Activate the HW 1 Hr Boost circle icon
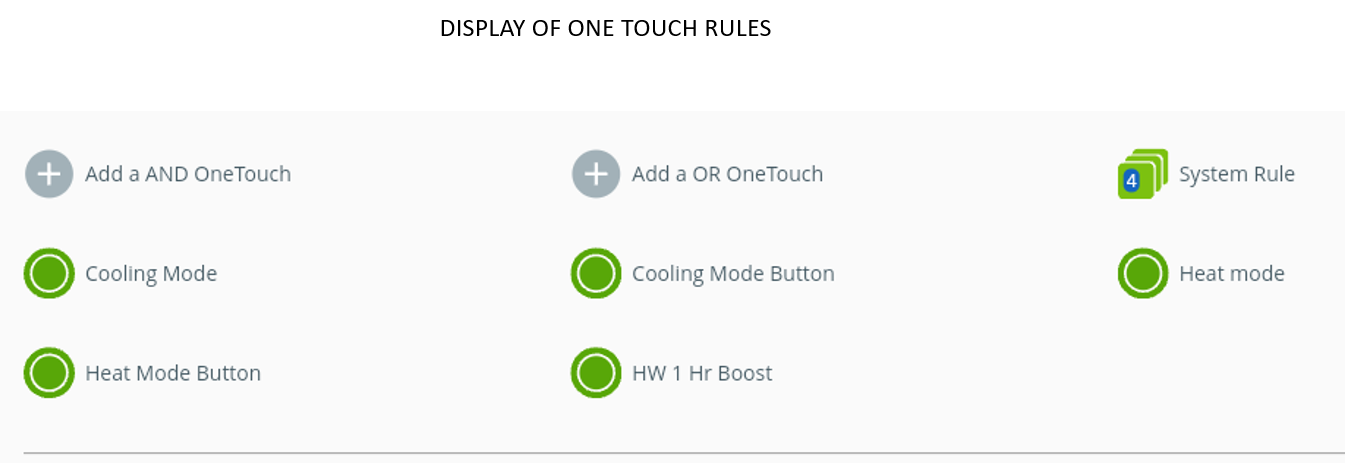Image resolution: width=1345 pixels, height=463 pixels. tap(596, 373)
